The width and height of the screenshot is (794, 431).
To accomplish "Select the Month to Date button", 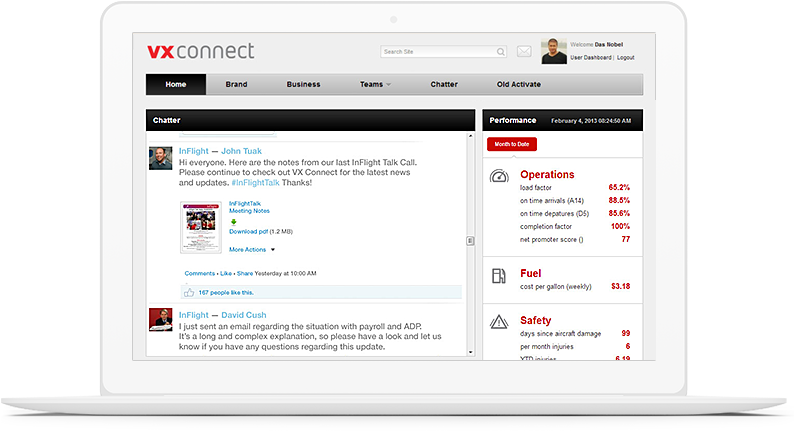I will point(512,144).
